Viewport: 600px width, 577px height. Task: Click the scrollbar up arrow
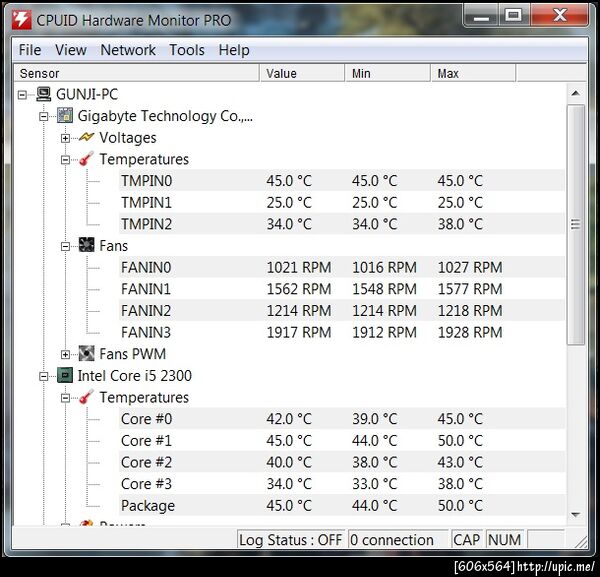576,93
